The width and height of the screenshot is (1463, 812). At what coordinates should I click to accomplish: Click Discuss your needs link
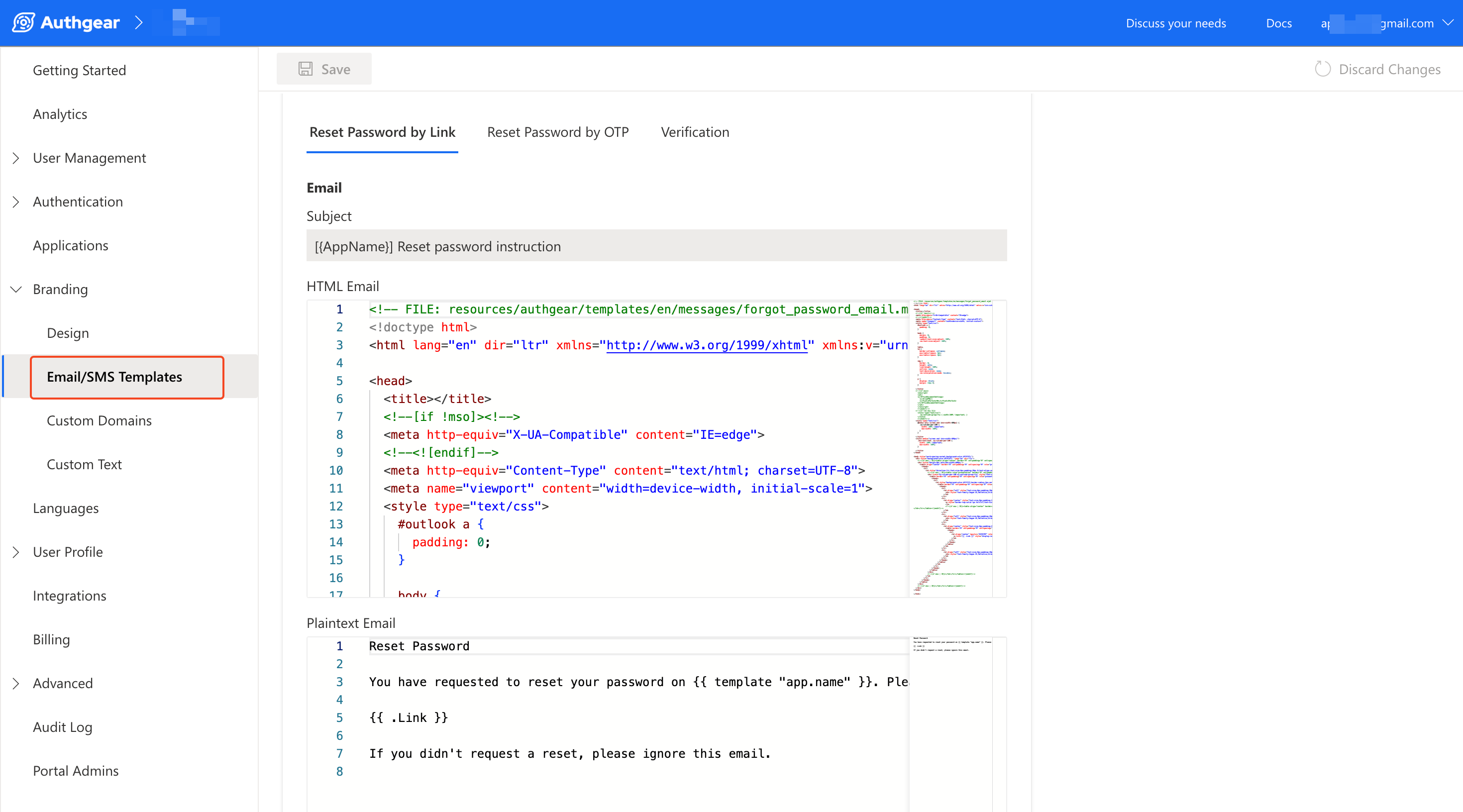[x=1175, y=23]
